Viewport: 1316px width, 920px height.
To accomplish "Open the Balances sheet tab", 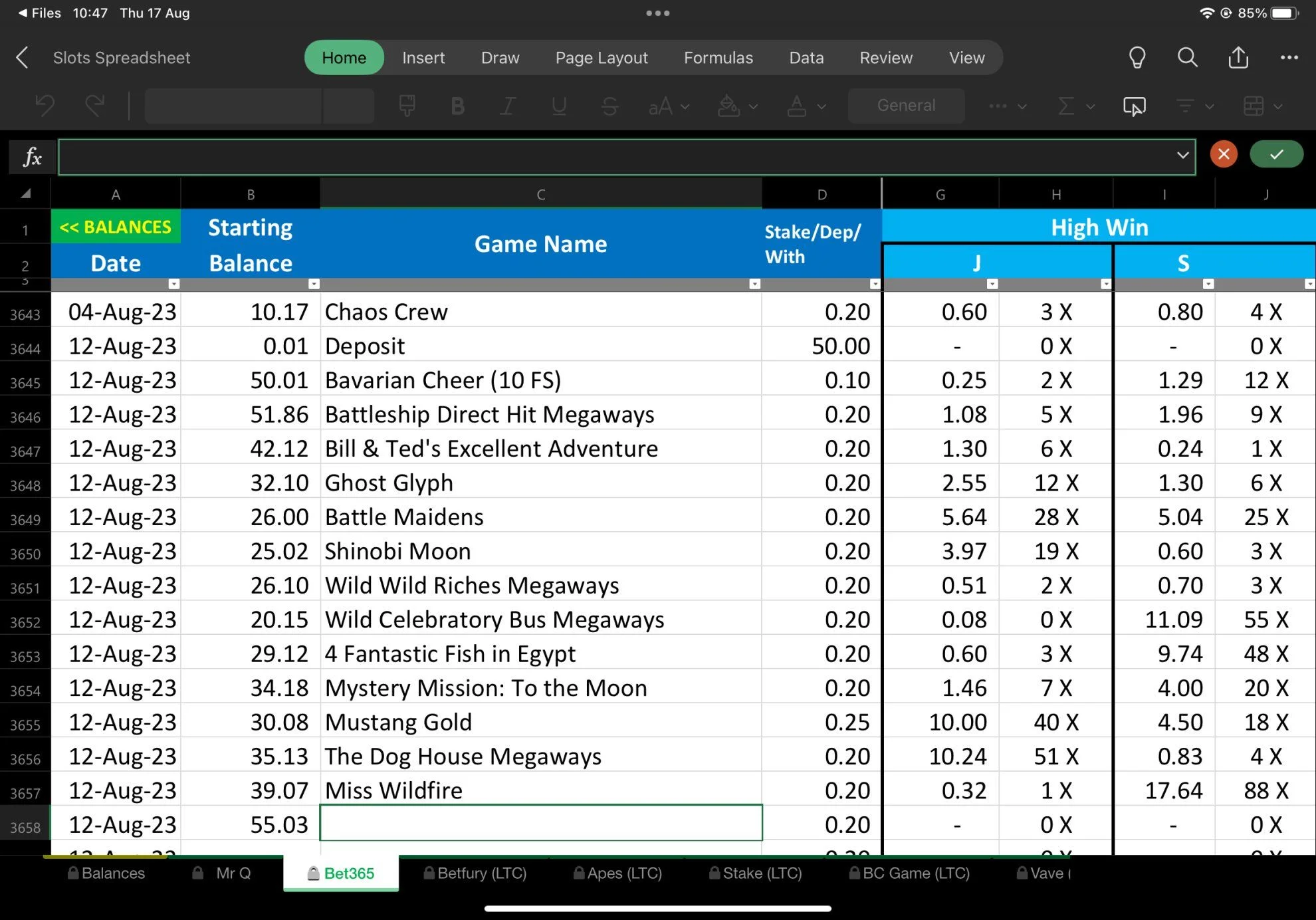I will tap(106, 873).
